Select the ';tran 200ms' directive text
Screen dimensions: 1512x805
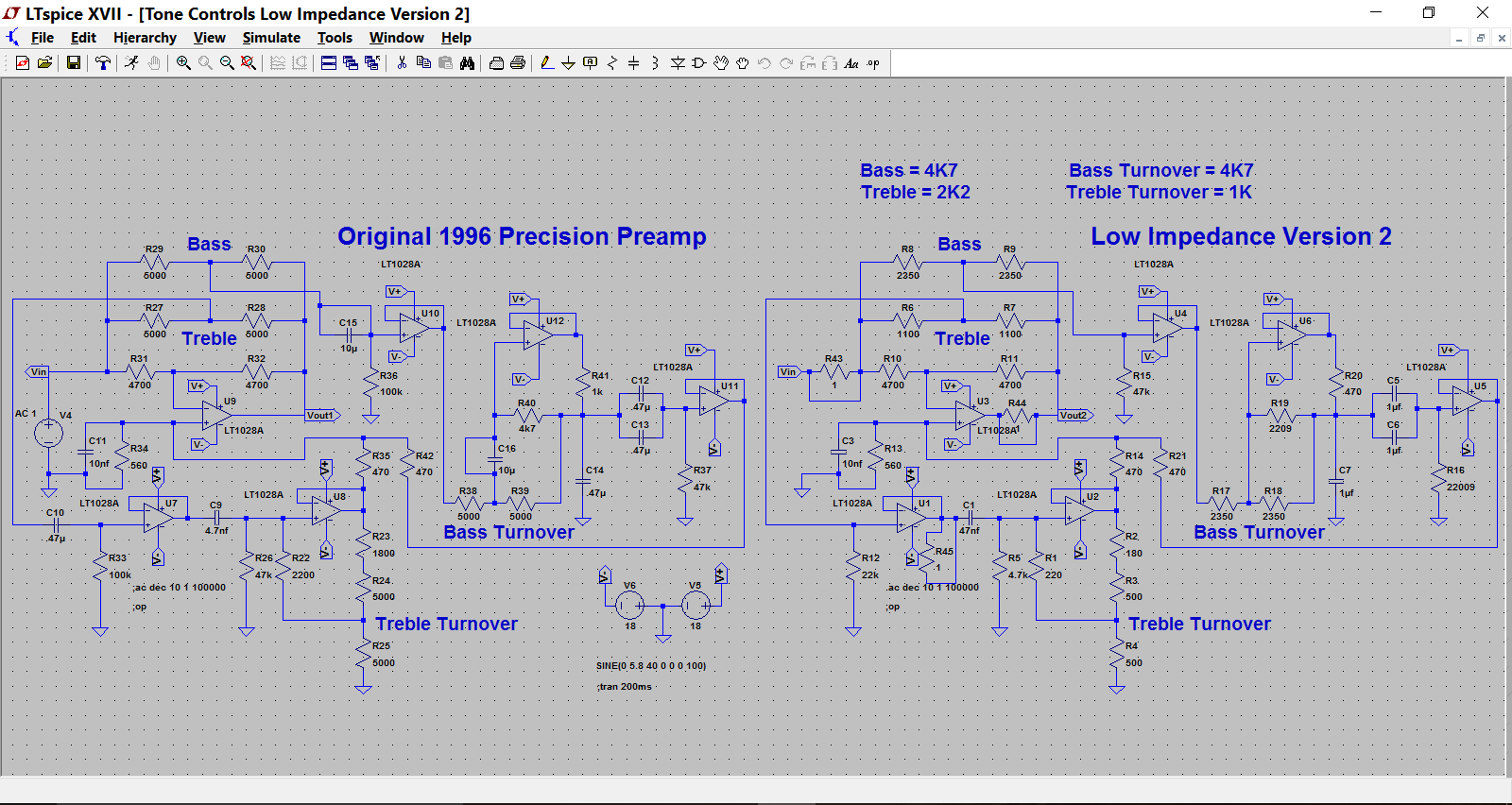tap(625, 687)
